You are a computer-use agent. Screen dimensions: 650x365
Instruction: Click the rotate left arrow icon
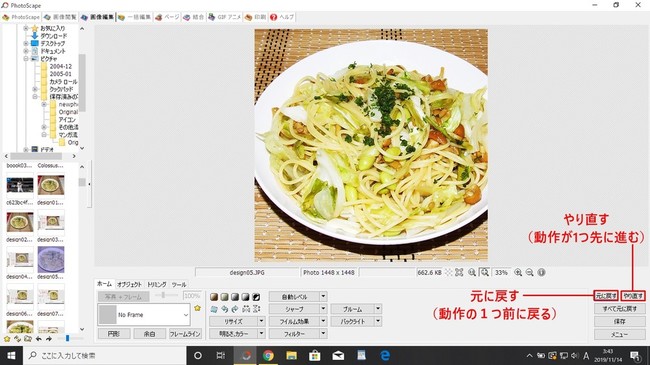(224, 309)
